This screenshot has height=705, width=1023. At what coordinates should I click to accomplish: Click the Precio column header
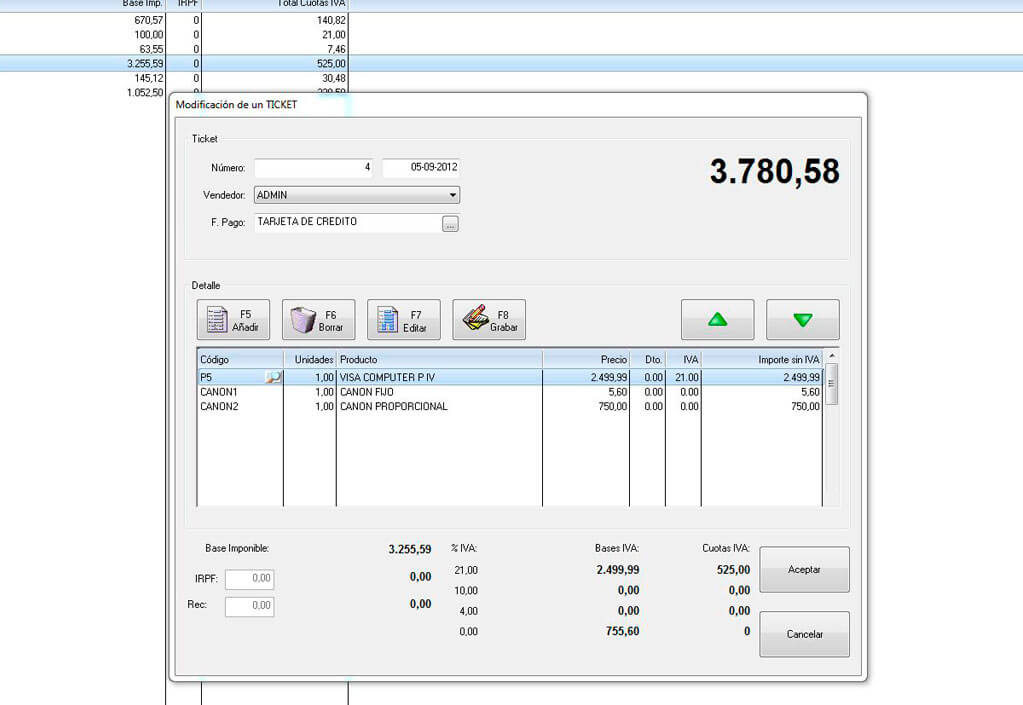[x=586, y=359]
